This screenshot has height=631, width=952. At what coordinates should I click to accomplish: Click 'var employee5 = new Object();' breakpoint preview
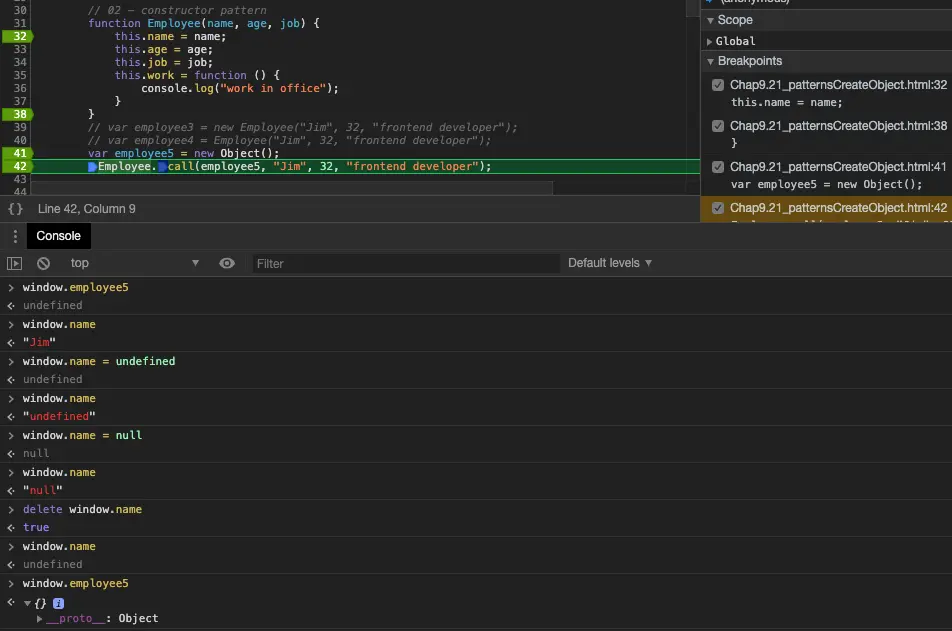(826, 185)
